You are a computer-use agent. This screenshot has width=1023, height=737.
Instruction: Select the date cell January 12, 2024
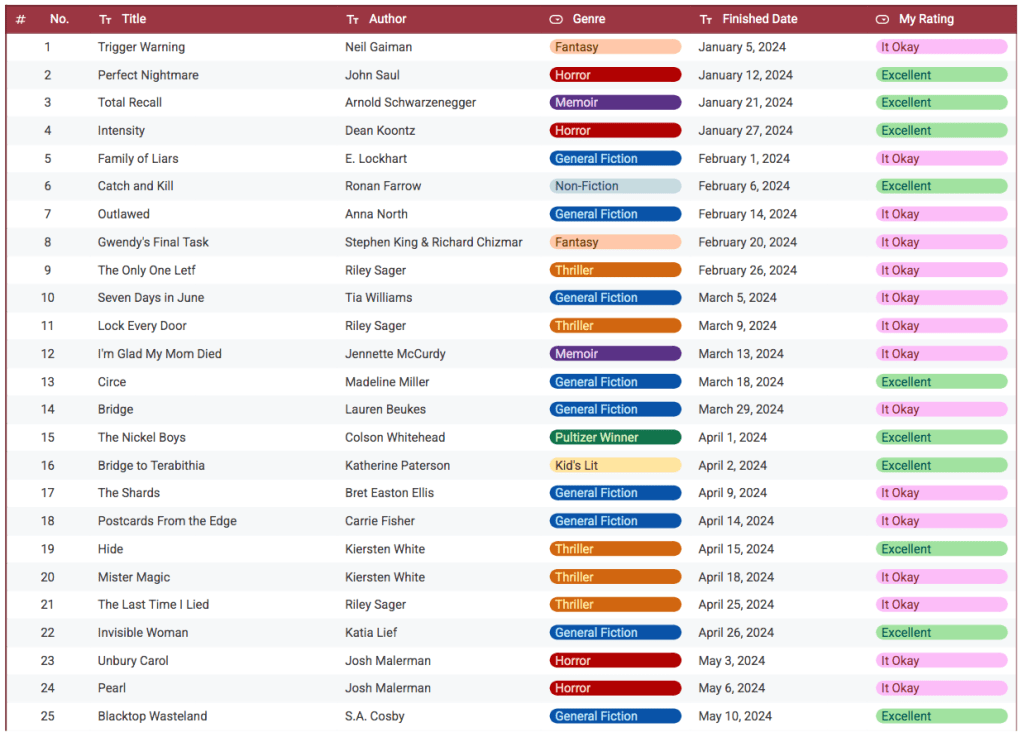coord(745,75)
